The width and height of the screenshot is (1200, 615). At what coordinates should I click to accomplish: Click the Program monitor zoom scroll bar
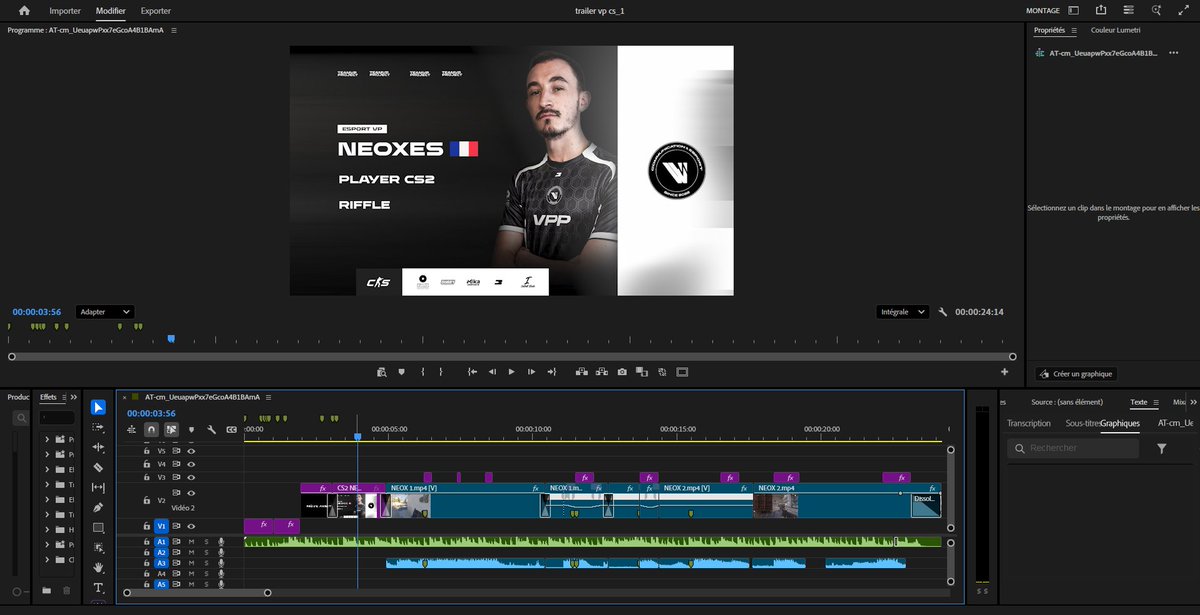tap(512, 356)
